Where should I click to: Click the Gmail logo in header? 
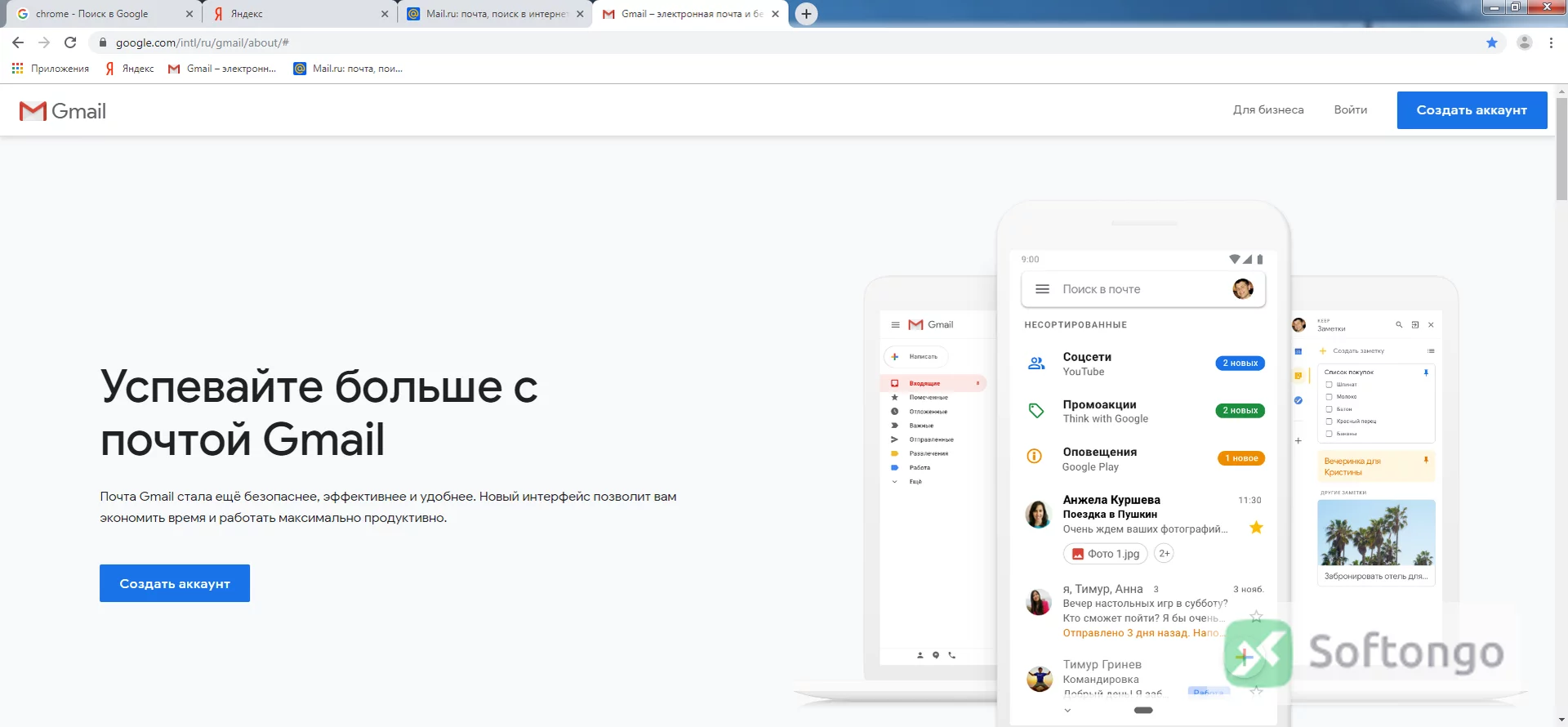pyautogui.click(x=63, y=111)
